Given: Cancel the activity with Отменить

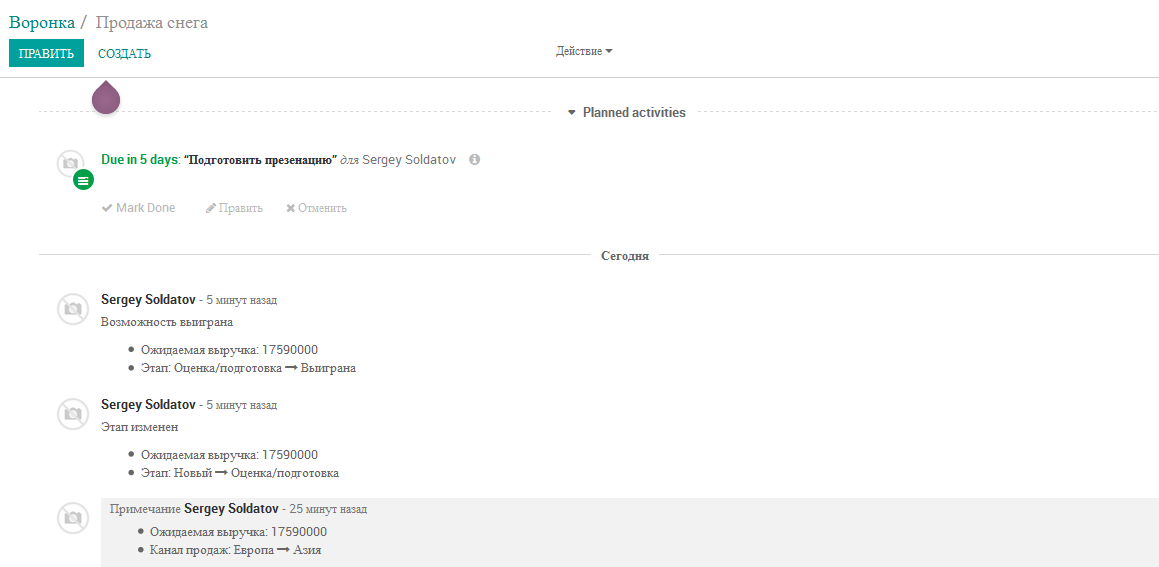Looking at the screenshot, I should pos(316,208).
